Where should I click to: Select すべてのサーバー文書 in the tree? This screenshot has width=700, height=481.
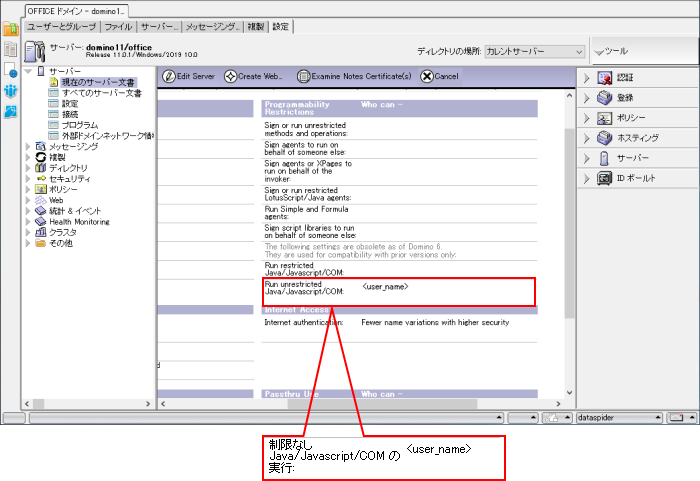[101, 93]
